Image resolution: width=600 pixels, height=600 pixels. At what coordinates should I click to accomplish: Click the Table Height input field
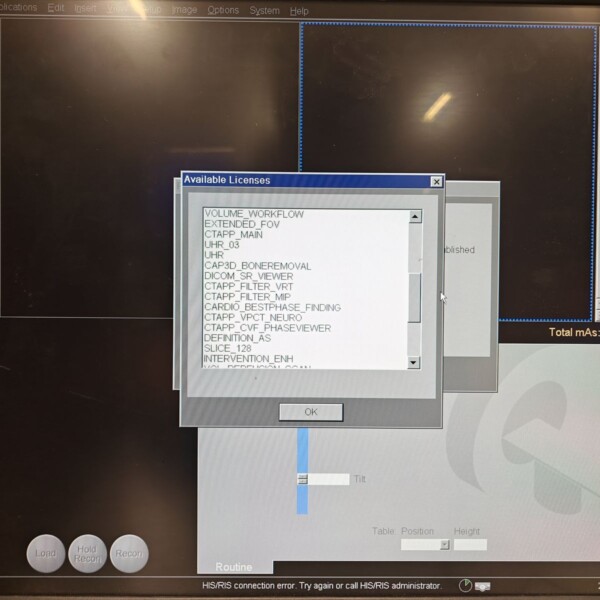coord(470,545)
